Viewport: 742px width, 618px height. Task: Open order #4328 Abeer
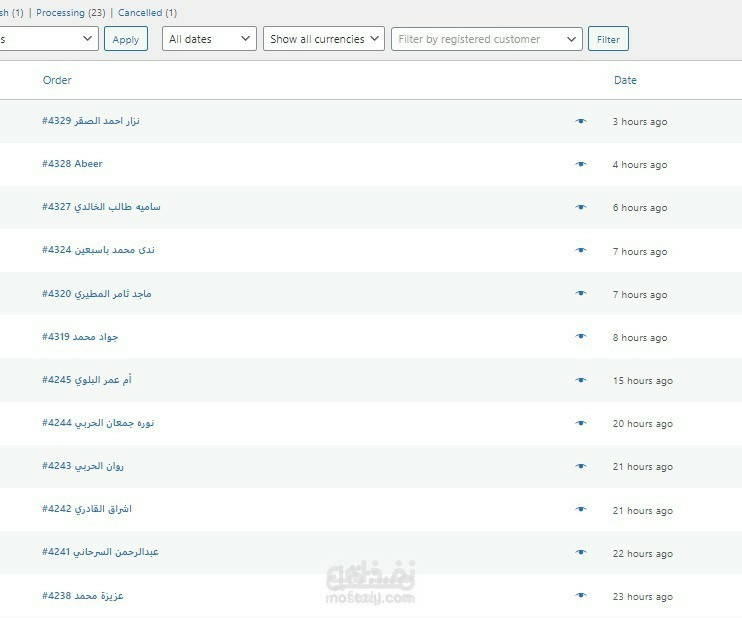72,164
